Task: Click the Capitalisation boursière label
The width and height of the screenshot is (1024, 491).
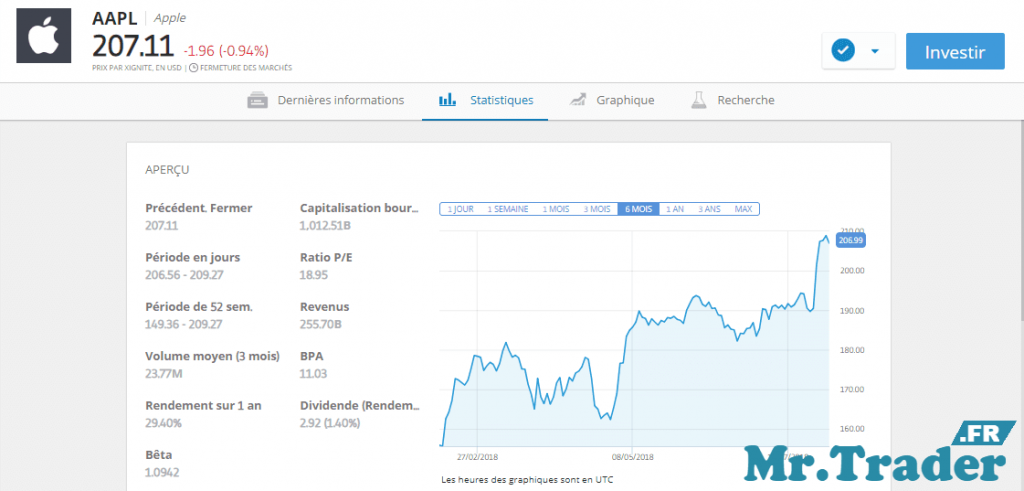Action: 359,208
